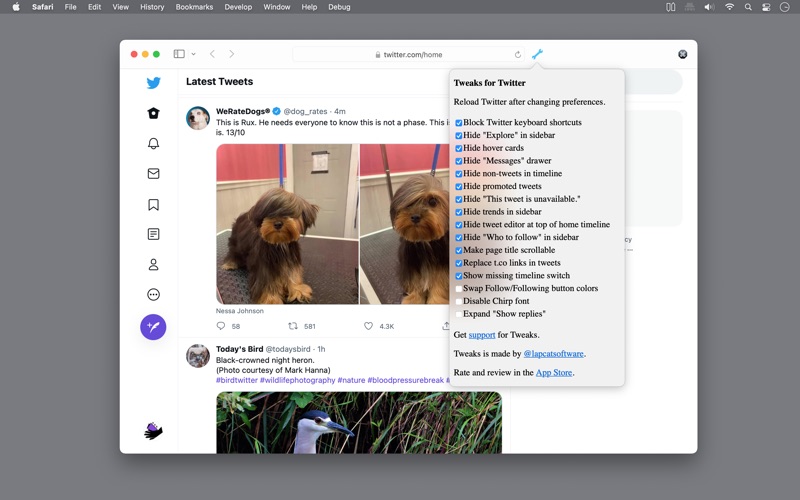Expand the sidebar dropdown chevron in toolbar

193,54
